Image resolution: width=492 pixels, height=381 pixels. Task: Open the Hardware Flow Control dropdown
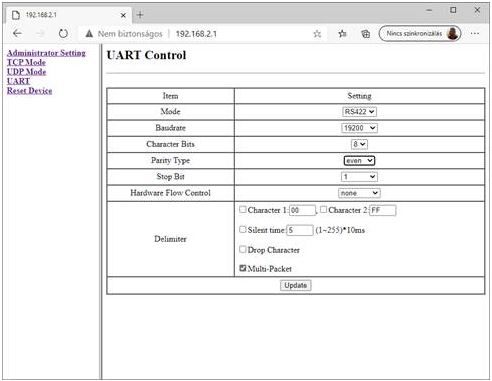point(359,193)
